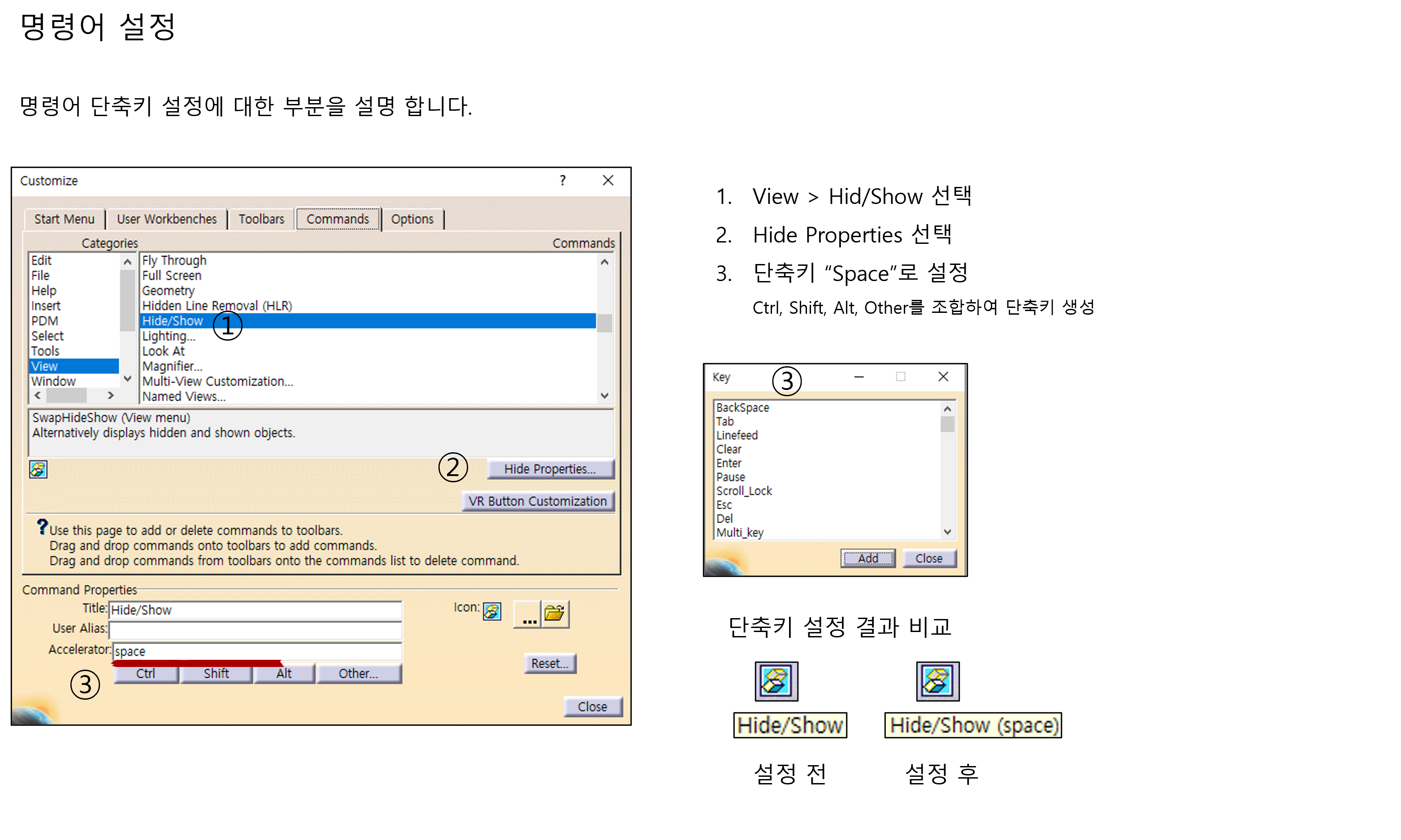This screenshot has width=1401, height=840.
Task: Select Enter in the Key list
Action: coord(729,463)
